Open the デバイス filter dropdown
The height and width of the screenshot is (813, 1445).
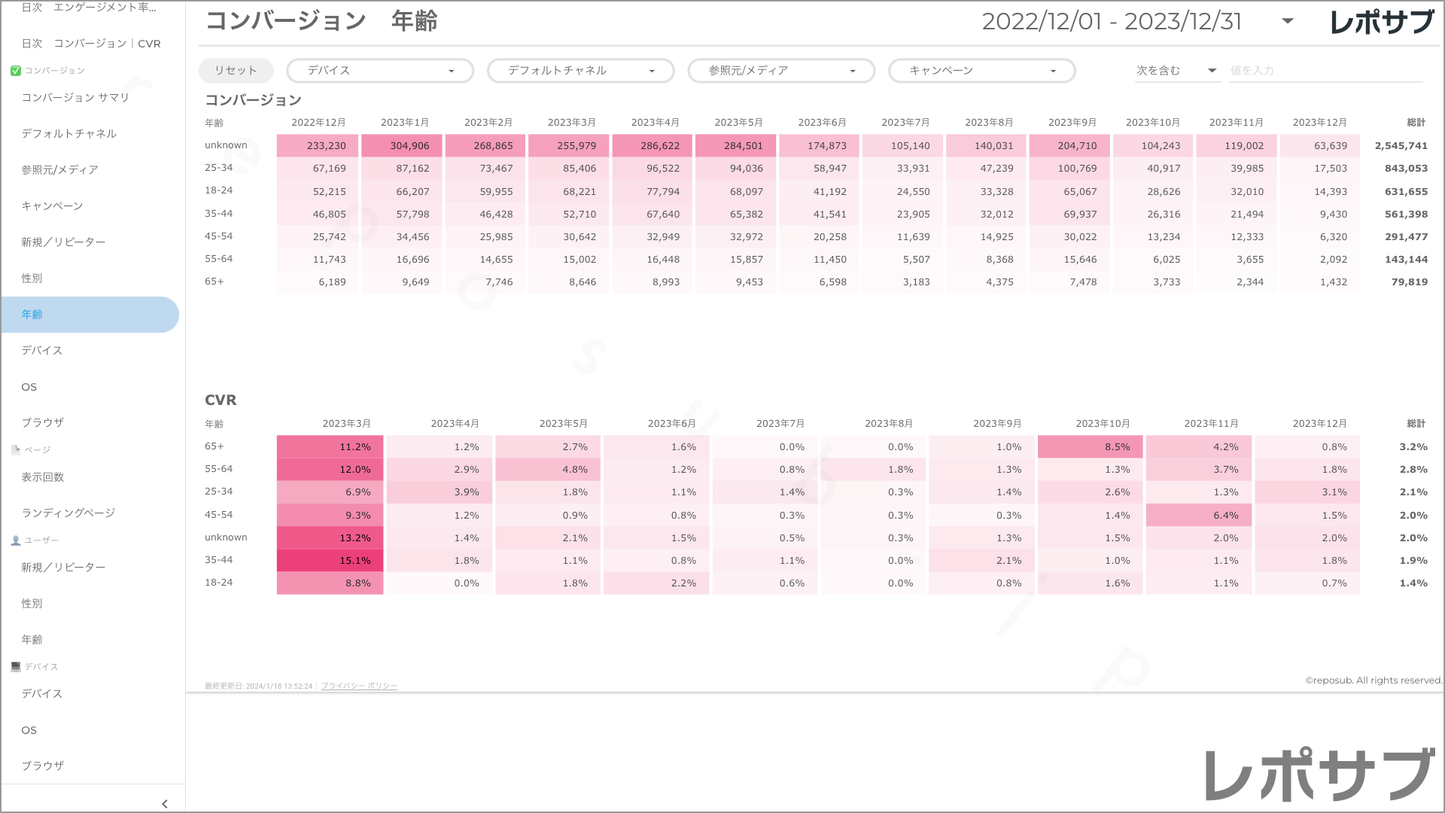[x=380, y=71]
